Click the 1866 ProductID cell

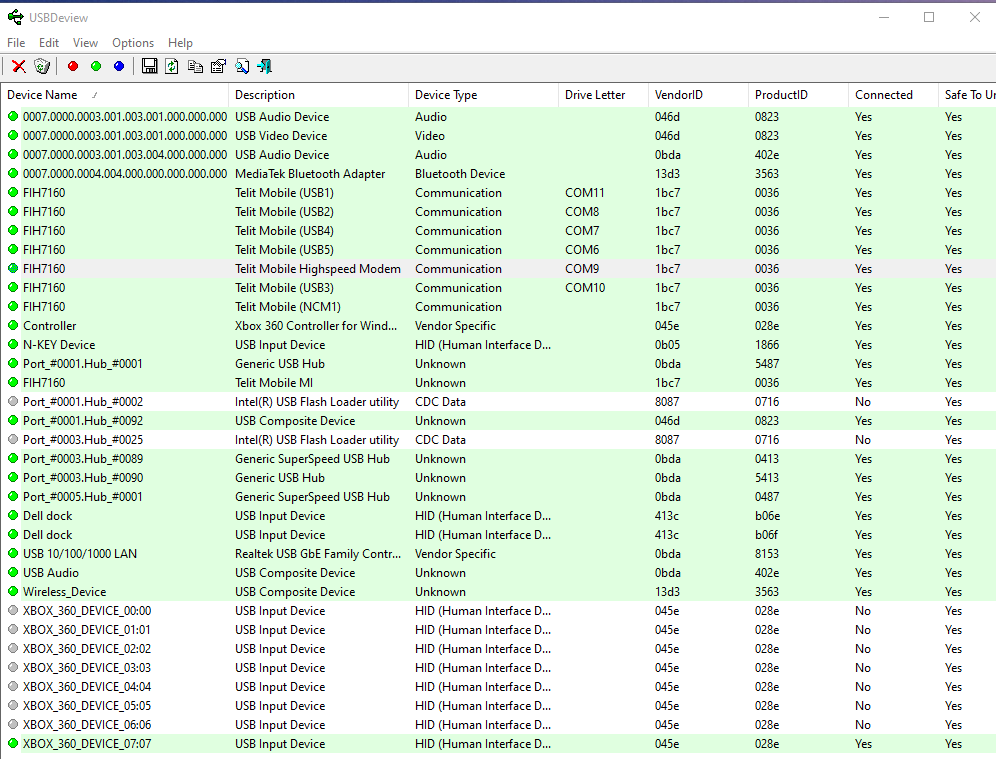click(x=767, y=344)
